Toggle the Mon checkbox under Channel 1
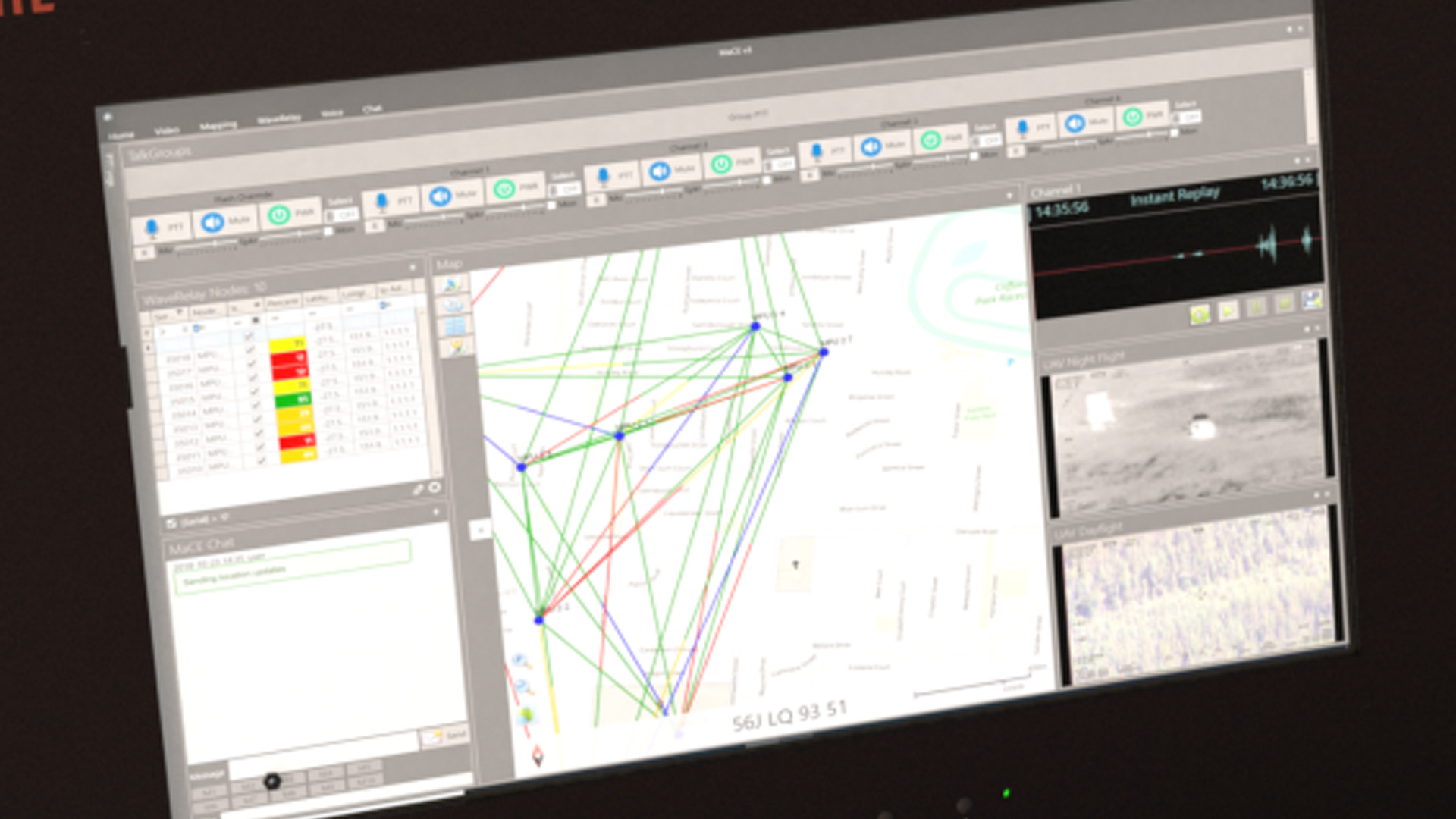The image size is (1456, 819). [552, 205]
